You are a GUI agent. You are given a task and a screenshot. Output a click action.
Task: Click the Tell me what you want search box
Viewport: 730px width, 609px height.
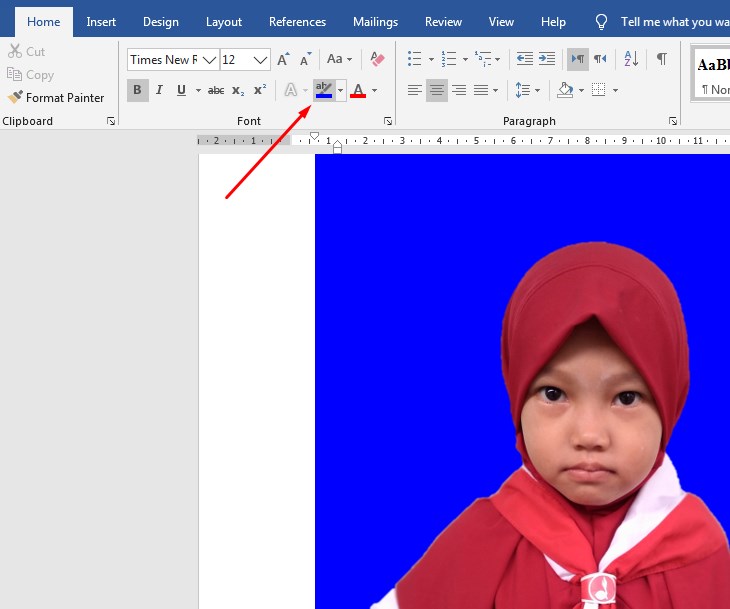[x=675, y=22]
